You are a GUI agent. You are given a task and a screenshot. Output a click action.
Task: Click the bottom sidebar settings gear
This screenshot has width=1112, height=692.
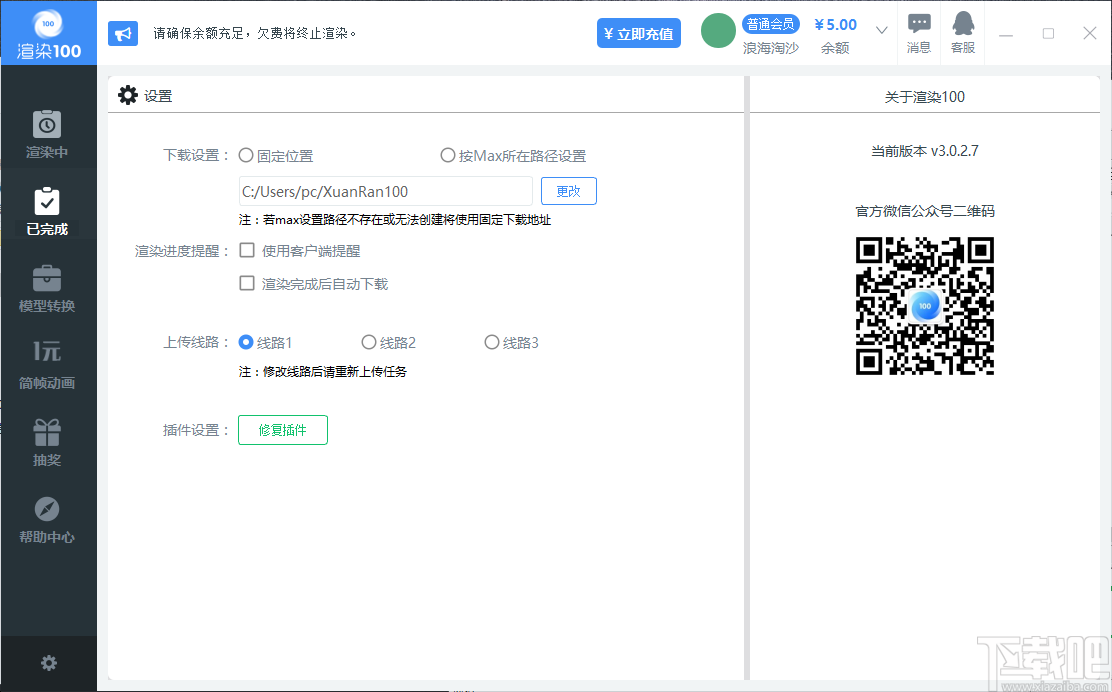(x=47, y=662)
